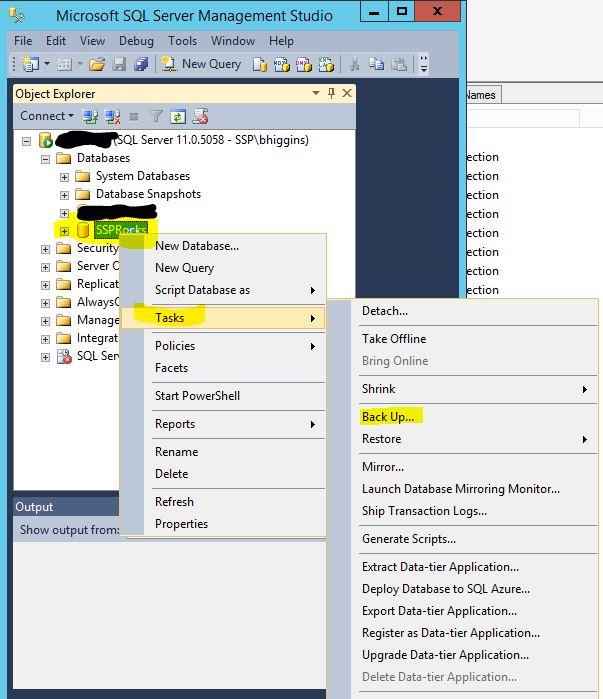This screenshot has width=603, height=699.
Task: Choose New Query in the context menu
Action: coord(185,268)
